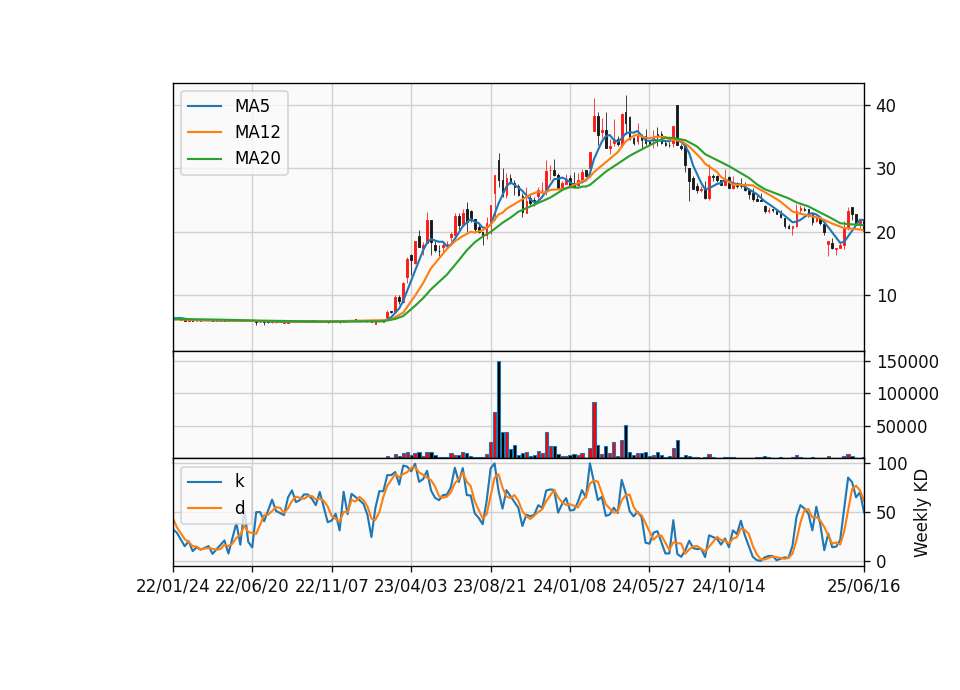Click the 22/01/24 date label
Viewport: 960px width, 690px height.
173,586
